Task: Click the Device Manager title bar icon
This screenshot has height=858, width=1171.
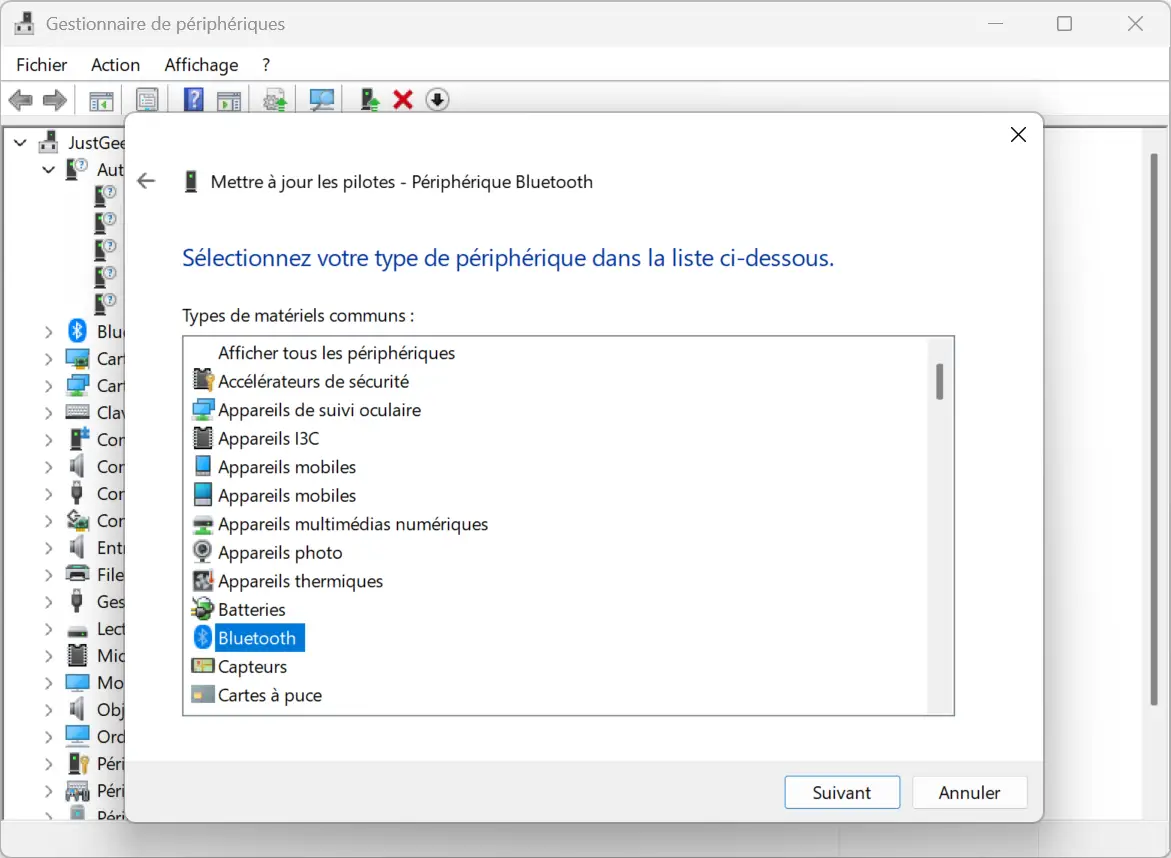Action: pyautogui.click(x=25, y=23)
